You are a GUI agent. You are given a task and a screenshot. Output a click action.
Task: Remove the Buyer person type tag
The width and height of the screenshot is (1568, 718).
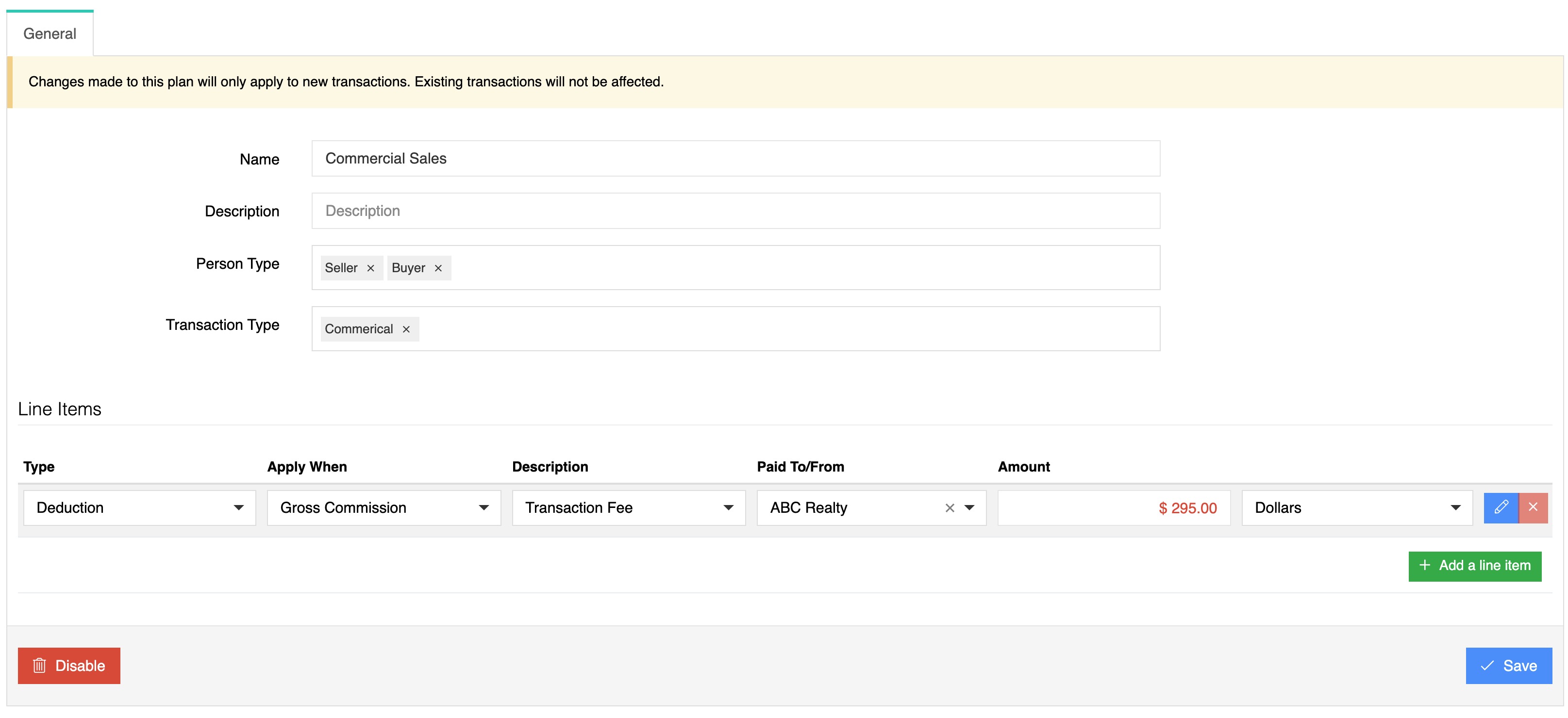click(438, 268)
